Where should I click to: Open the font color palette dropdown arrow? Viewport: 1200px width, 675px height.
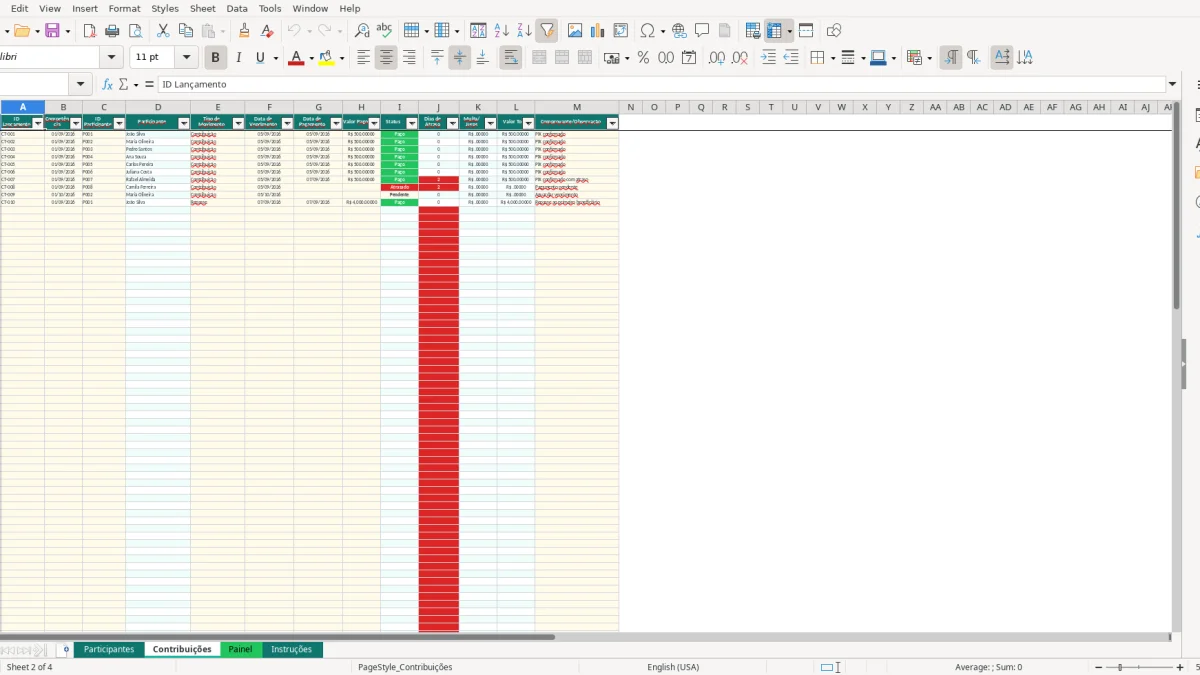coord(311,58)
